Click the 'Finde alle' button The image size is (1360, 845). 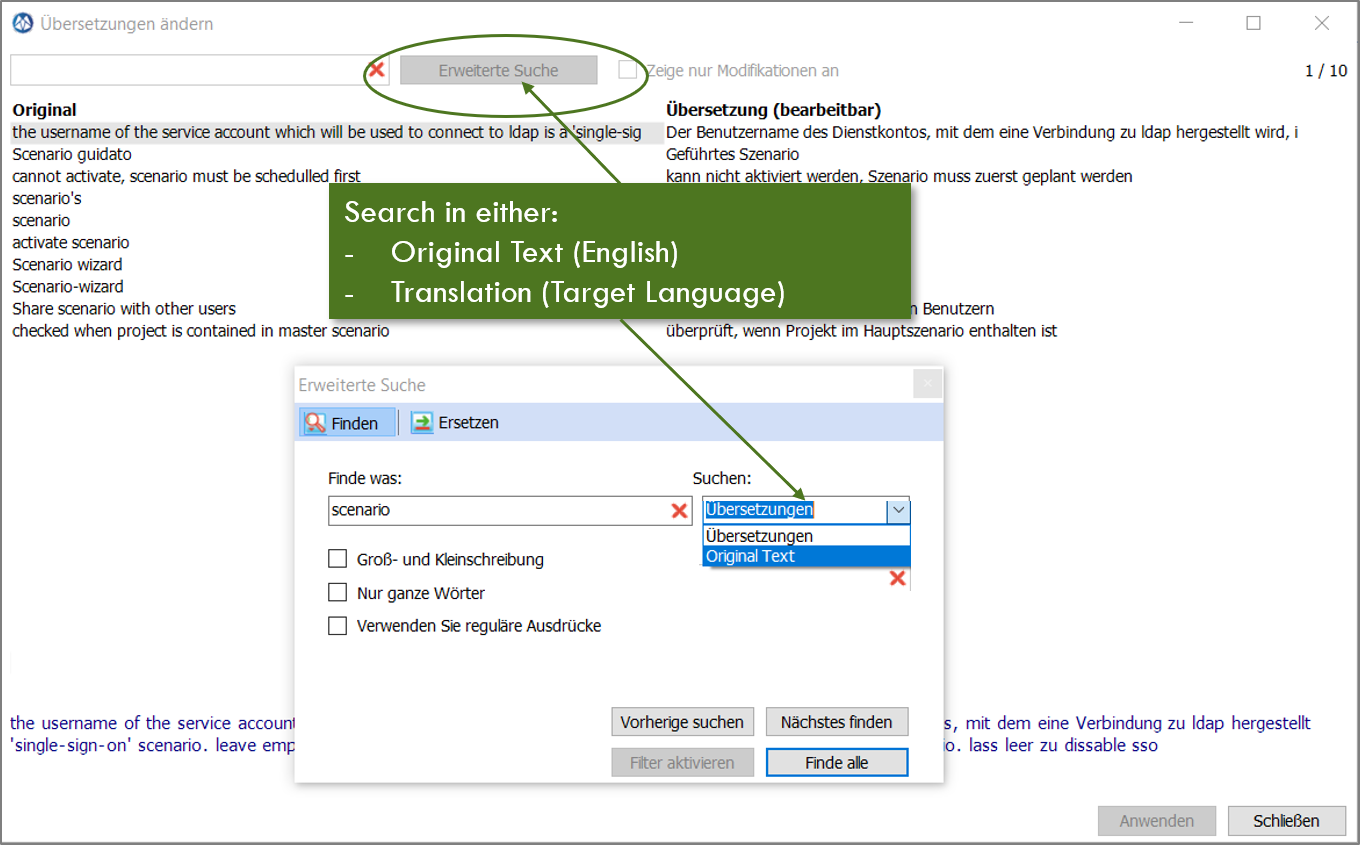click(837, 763)
